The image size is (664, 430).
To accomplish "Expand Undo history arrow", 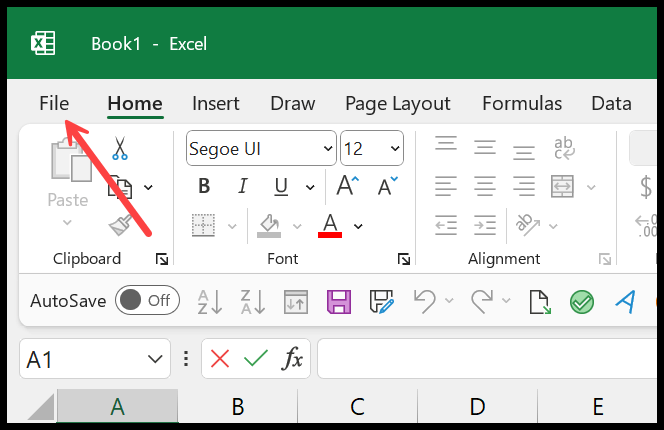I will tap(449, 300).
